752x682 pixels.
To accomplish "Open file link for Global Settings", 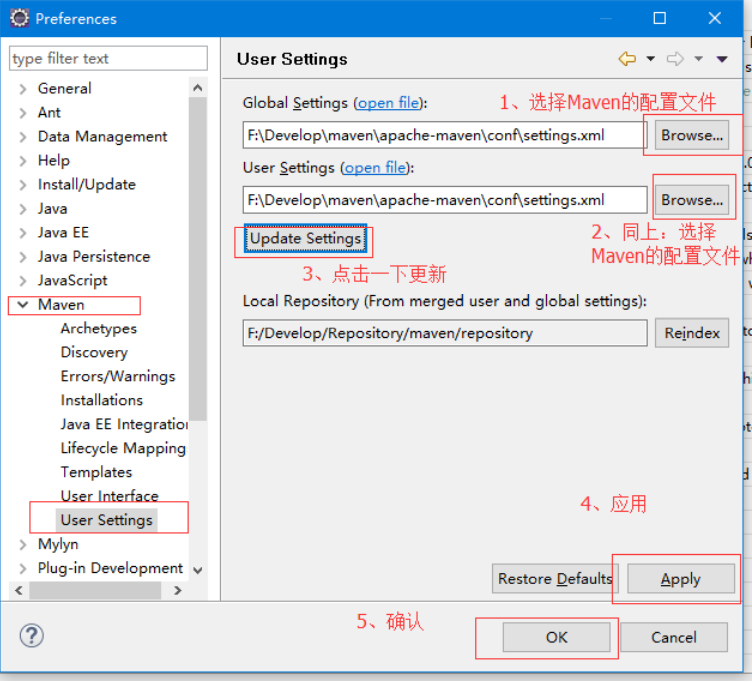I will [388, 103].
